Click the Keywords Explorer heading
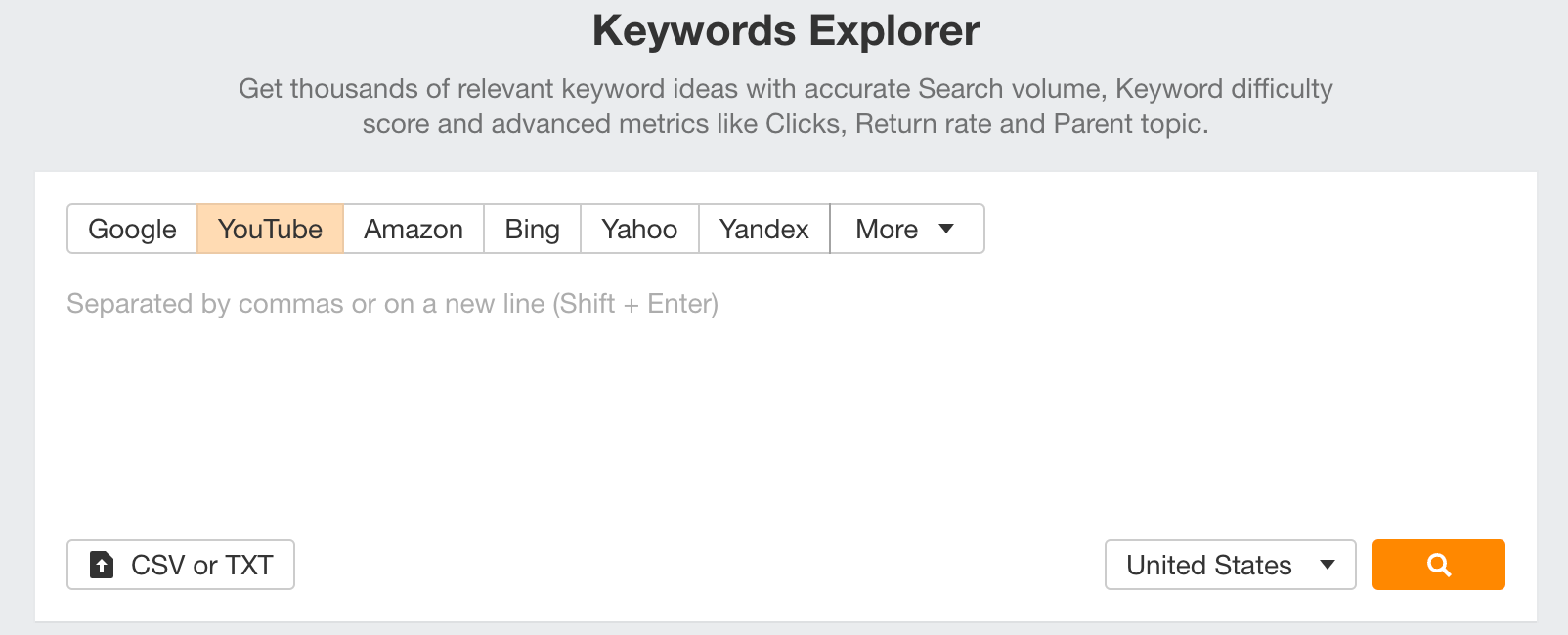Viewport: 1568px width, 635px height. 786,30
